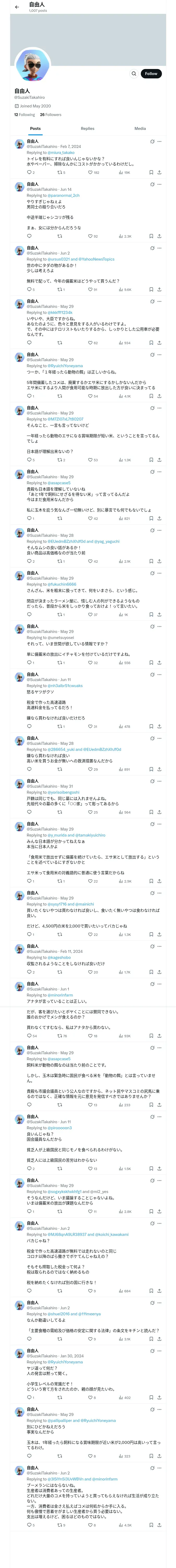Open the 12 Following list
The height and width of the screenshot is (1568, 176).
(24, 114)
